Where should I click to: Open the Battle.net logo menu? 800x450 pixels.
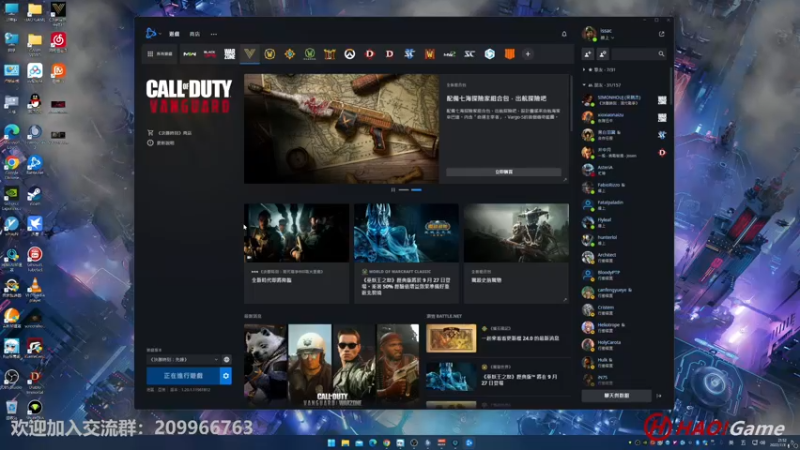152,34
